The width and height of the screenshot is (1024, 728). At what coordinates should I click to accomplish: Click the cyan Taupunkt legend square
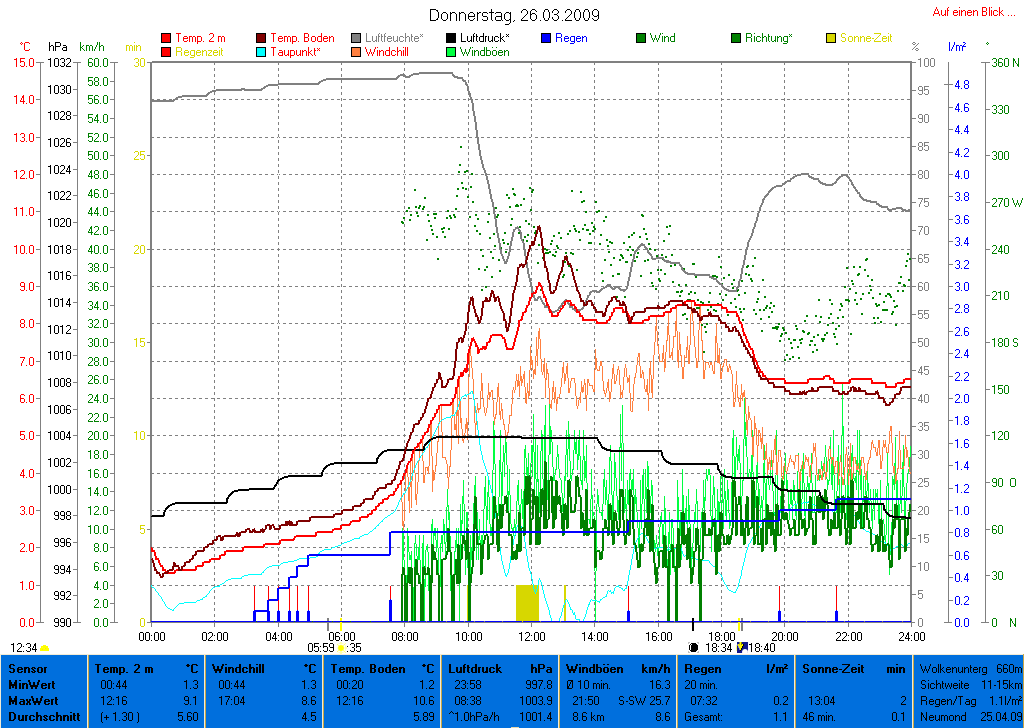coord(262,51)
